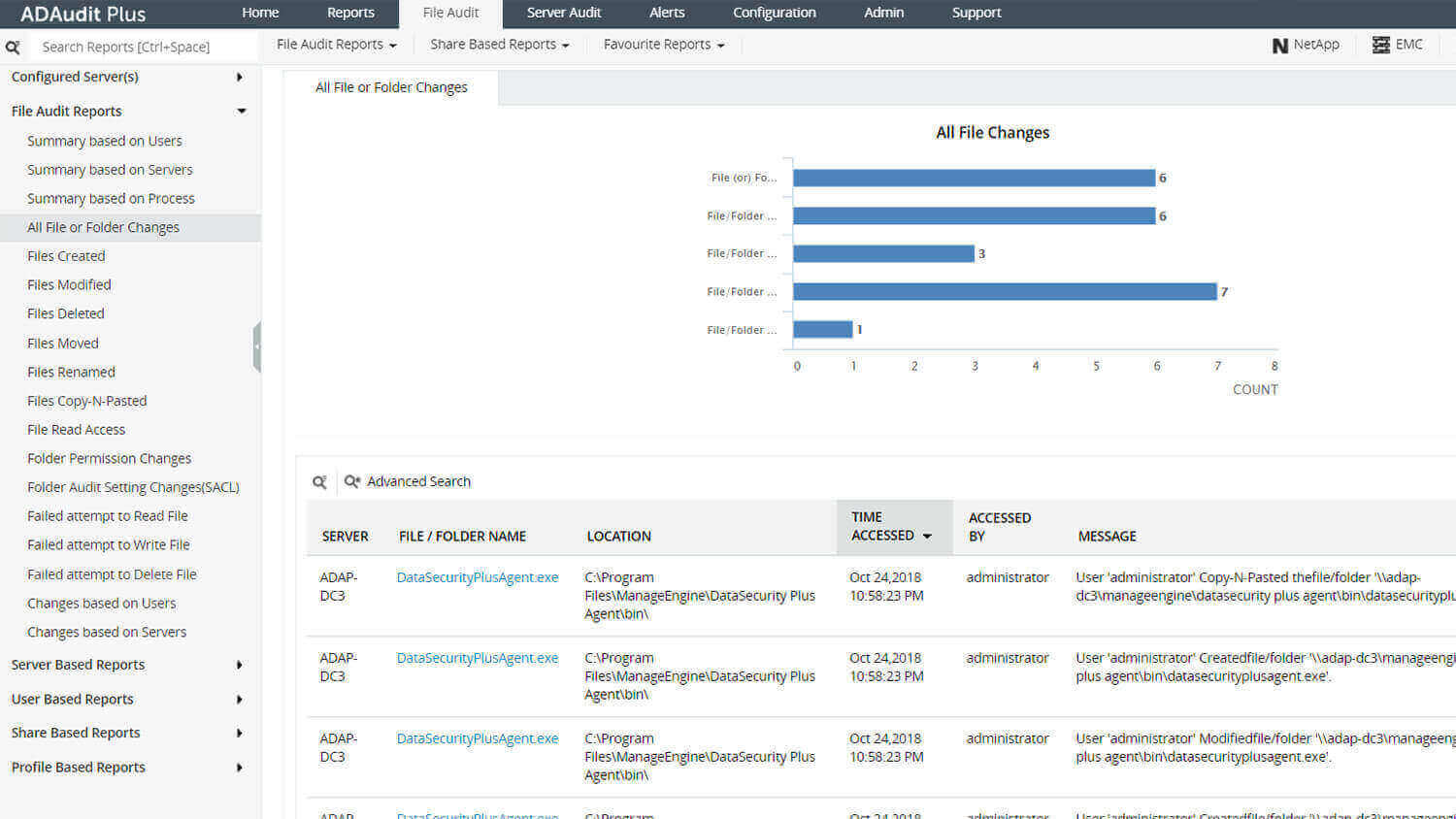
Task: Collapse the sidebar using the splitter handle
Action: (x=256, y=346)
